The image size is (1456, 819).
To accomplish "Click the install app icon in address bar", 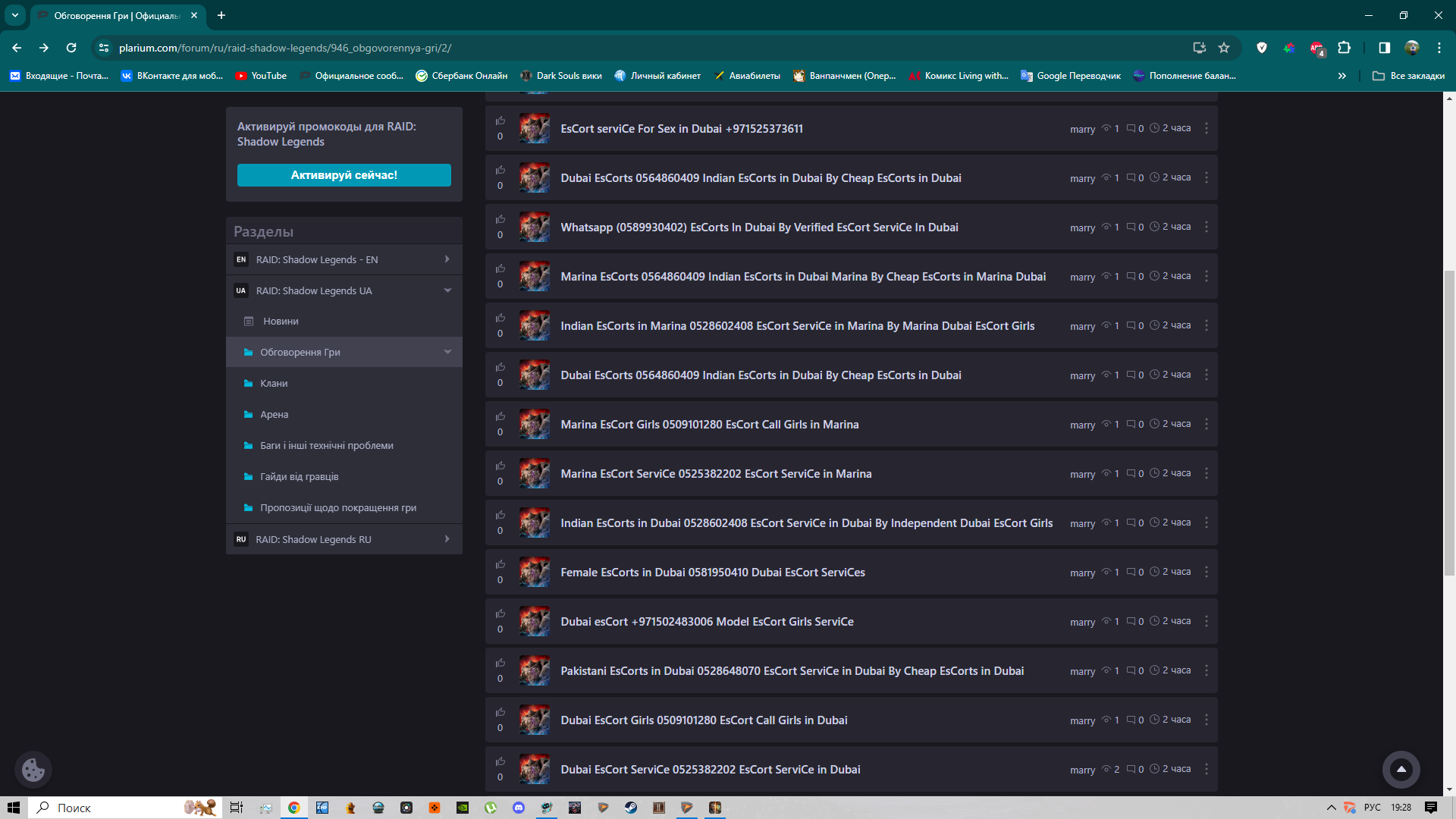I will coord(1199,48).
